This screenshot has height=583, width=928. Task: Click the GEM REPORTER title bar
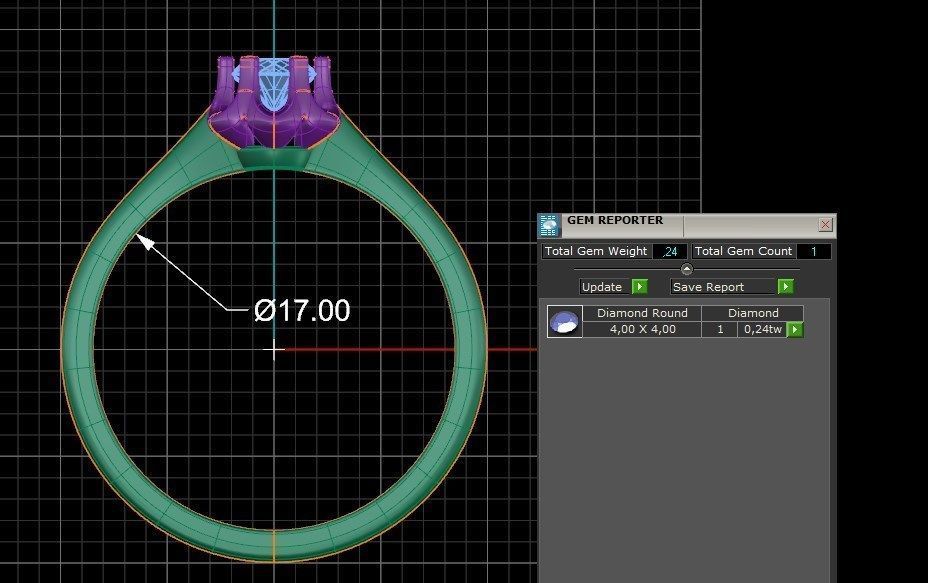687,225
